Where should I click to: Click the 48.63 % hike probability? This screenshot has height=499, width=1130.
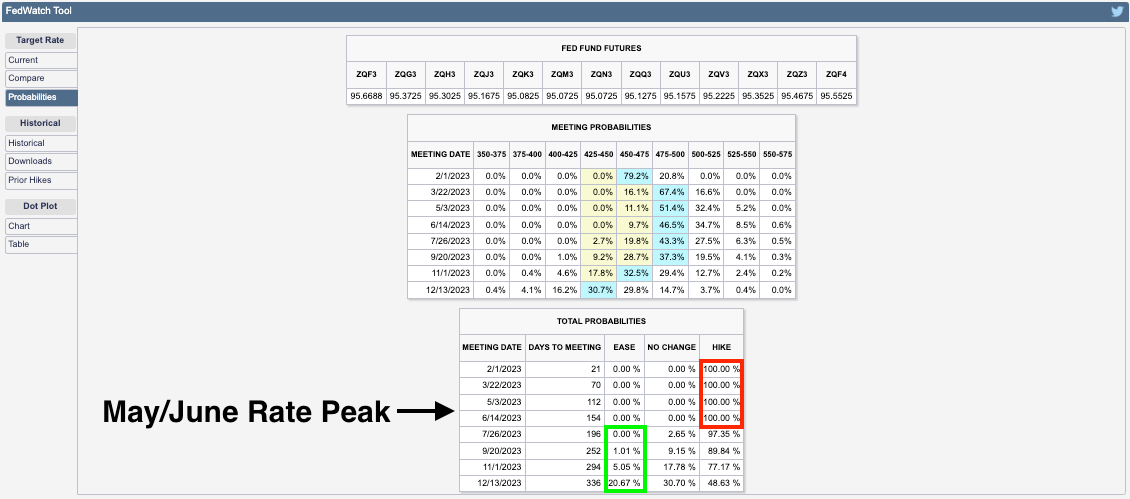(721, 483)
